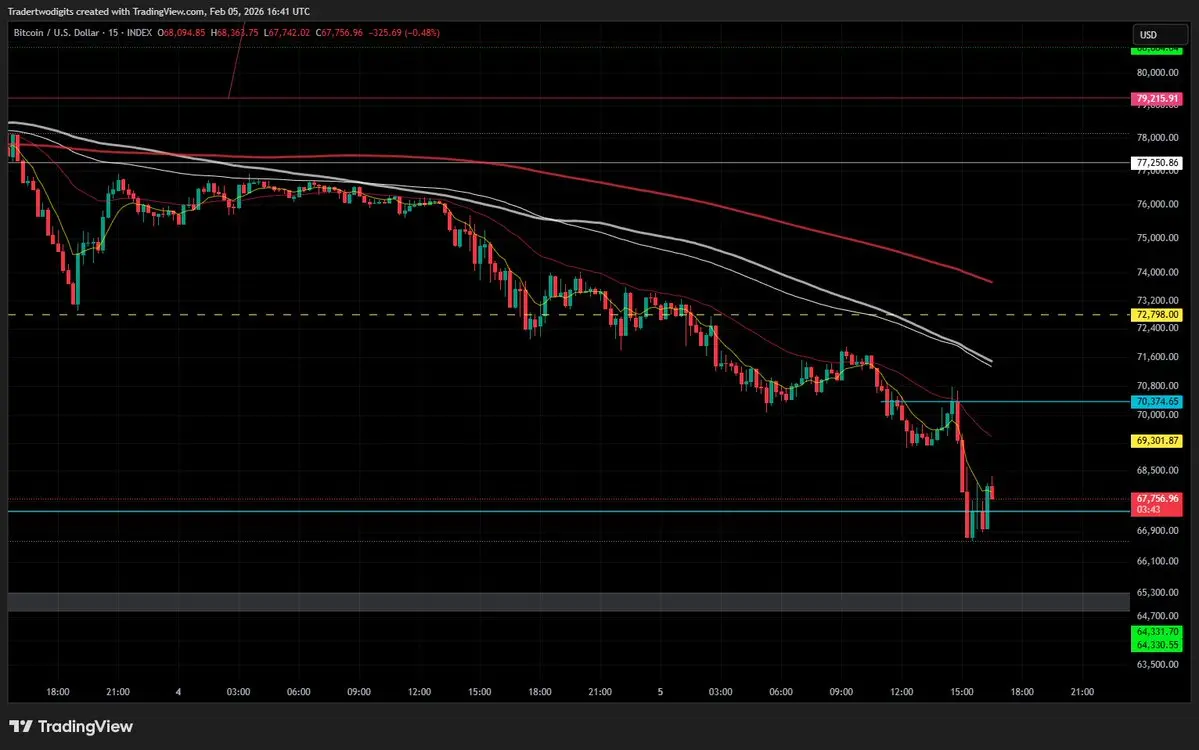Select the Bitcoin / U.S. Dollar symbol title
This screenshot has height=750, width=1199.
[57, 33]
